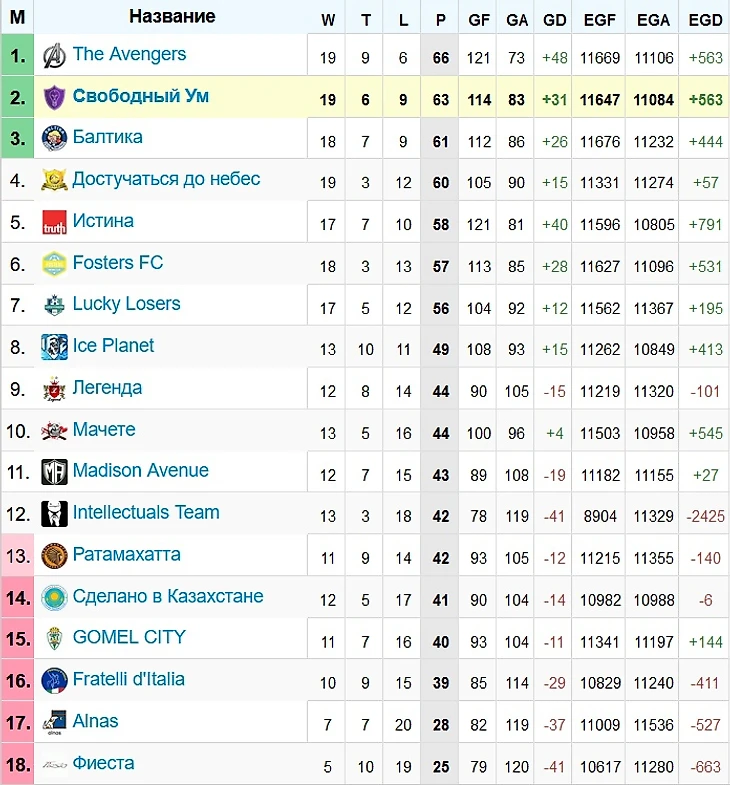This screenshot has height=785, width=730.
Task: Sort by the EGD column header
Action: [706, 18]
